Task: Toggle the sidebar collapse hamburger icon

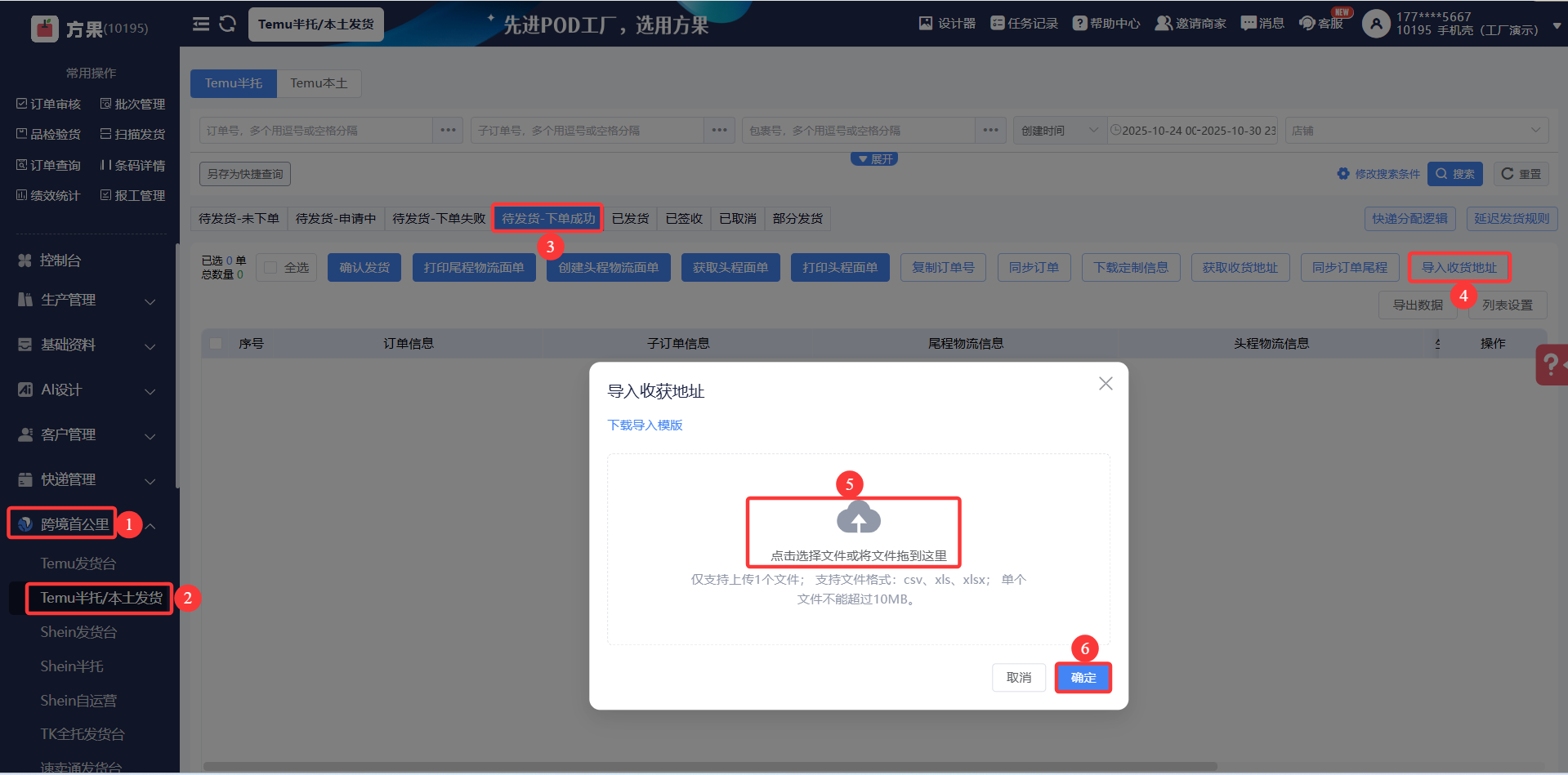Action: point(201,24)
